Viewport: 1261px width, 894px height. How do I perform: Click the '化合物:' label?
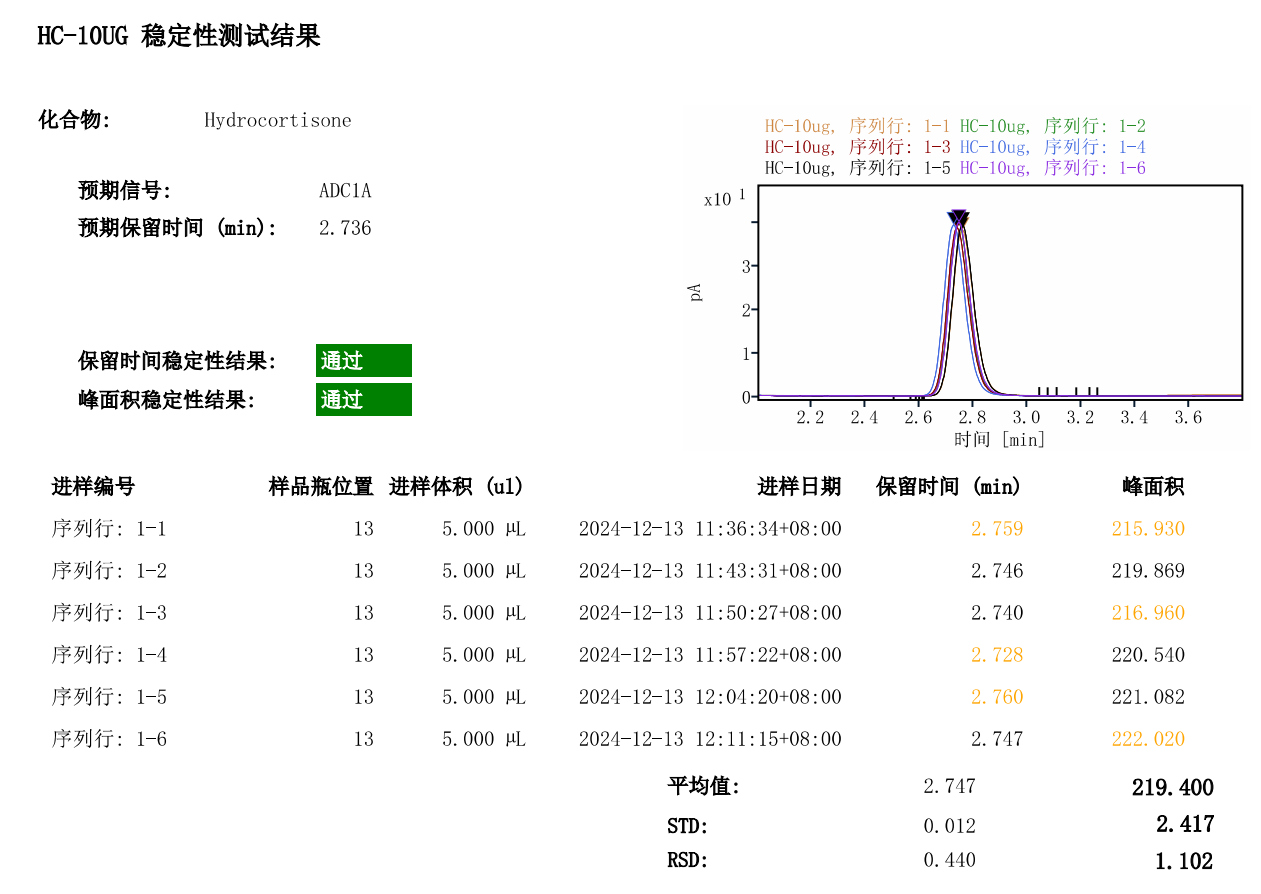[x=75, y=121]
